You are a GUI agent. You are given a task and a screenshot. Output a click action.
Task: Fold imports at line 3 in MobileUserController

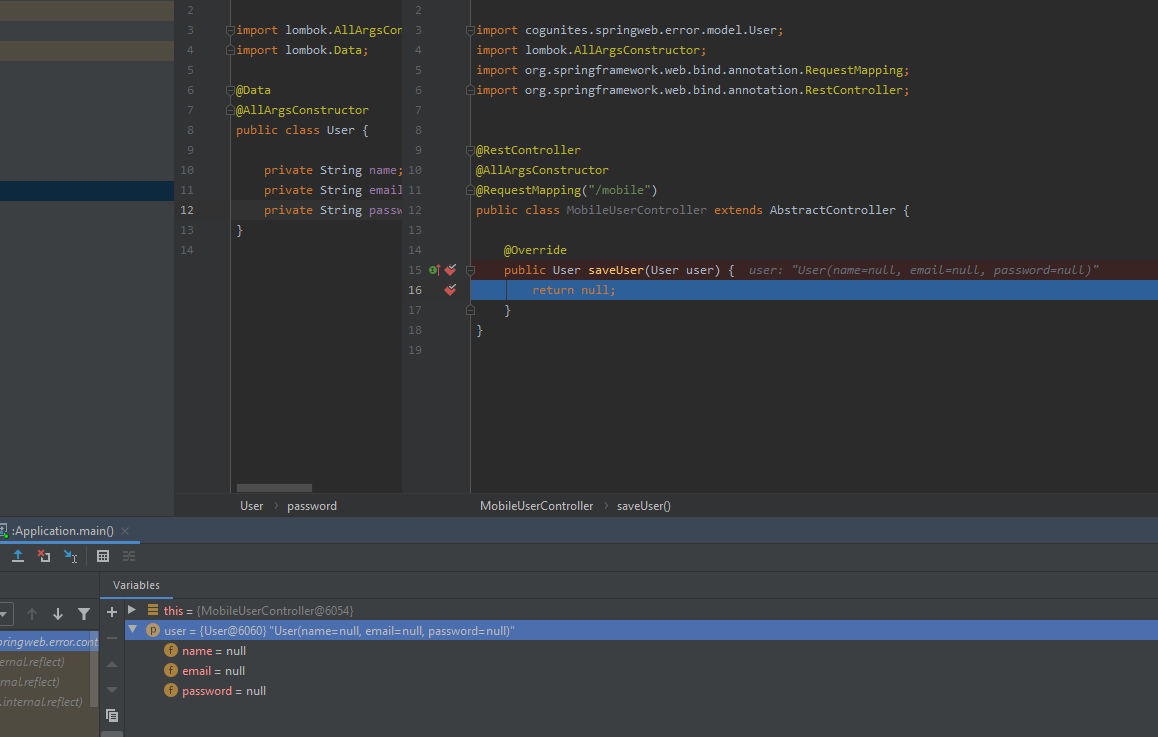[x=470, y=30]
